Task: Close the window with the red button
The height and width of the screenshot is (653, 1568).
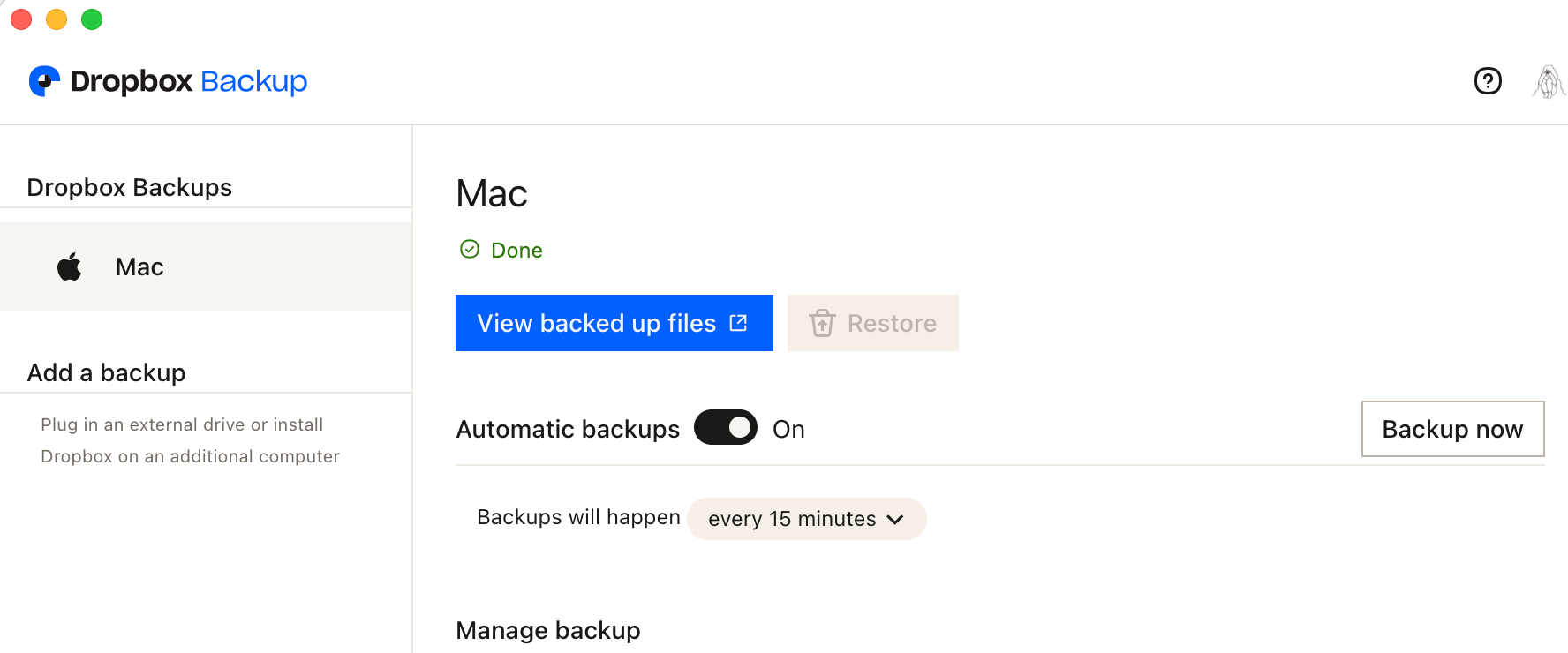Action: [x=21, y=19]
